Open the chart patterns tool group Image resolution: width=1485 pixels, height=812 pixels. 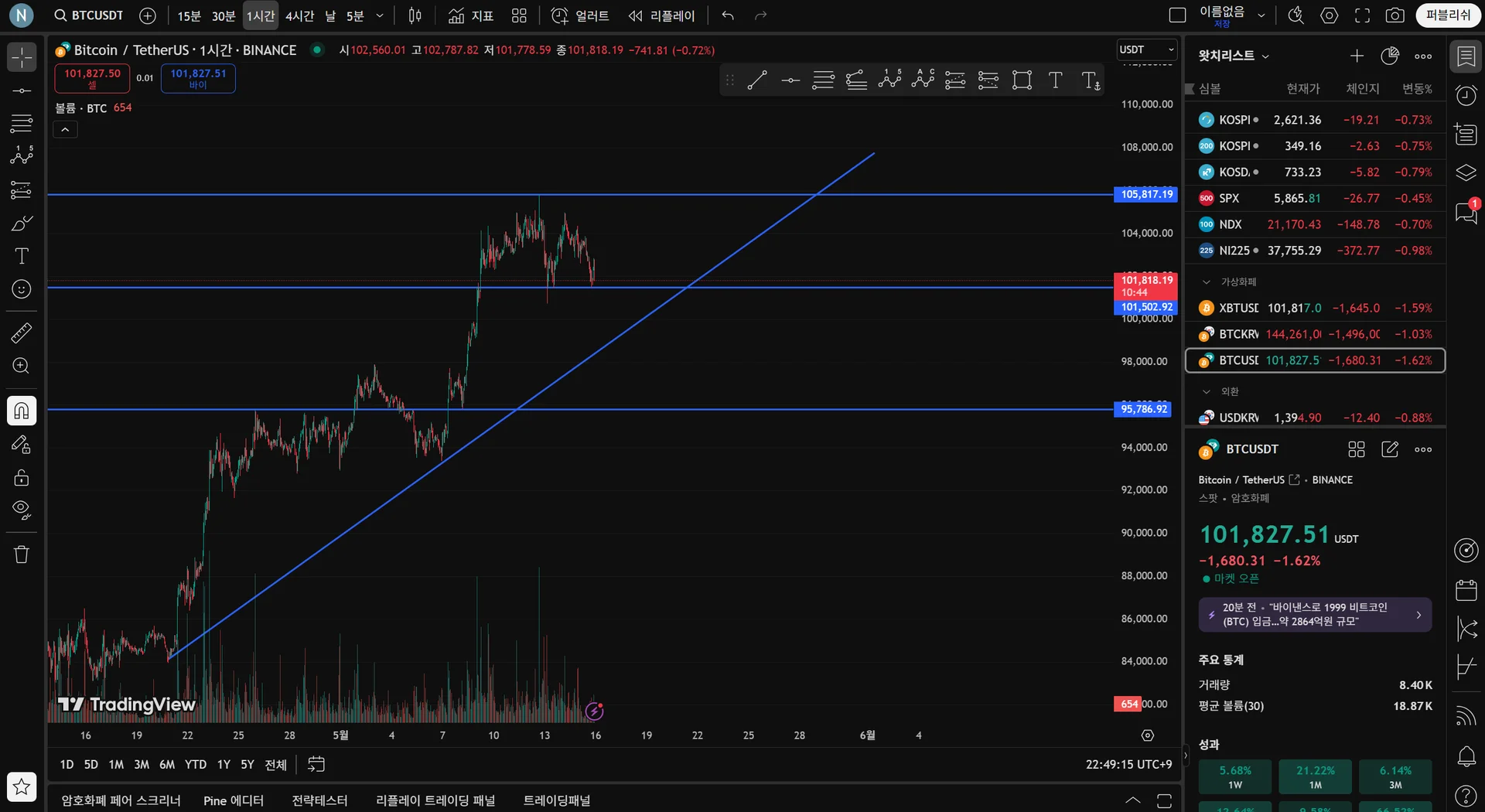pyautogui.click(x=22, y=155)
